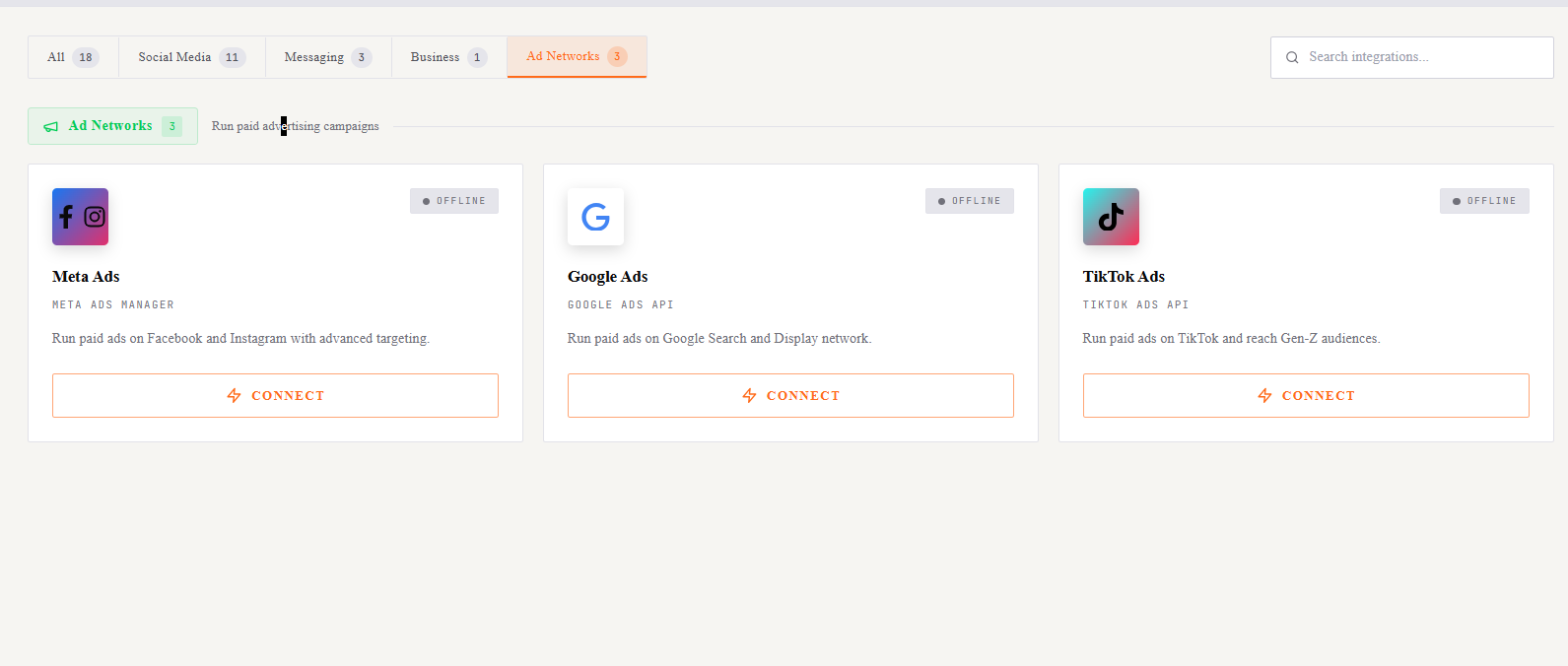This screenshot has height=666, width=1568.
Task: Click the TikTok Ads logo icon
Action: [x=1111, y=217]
